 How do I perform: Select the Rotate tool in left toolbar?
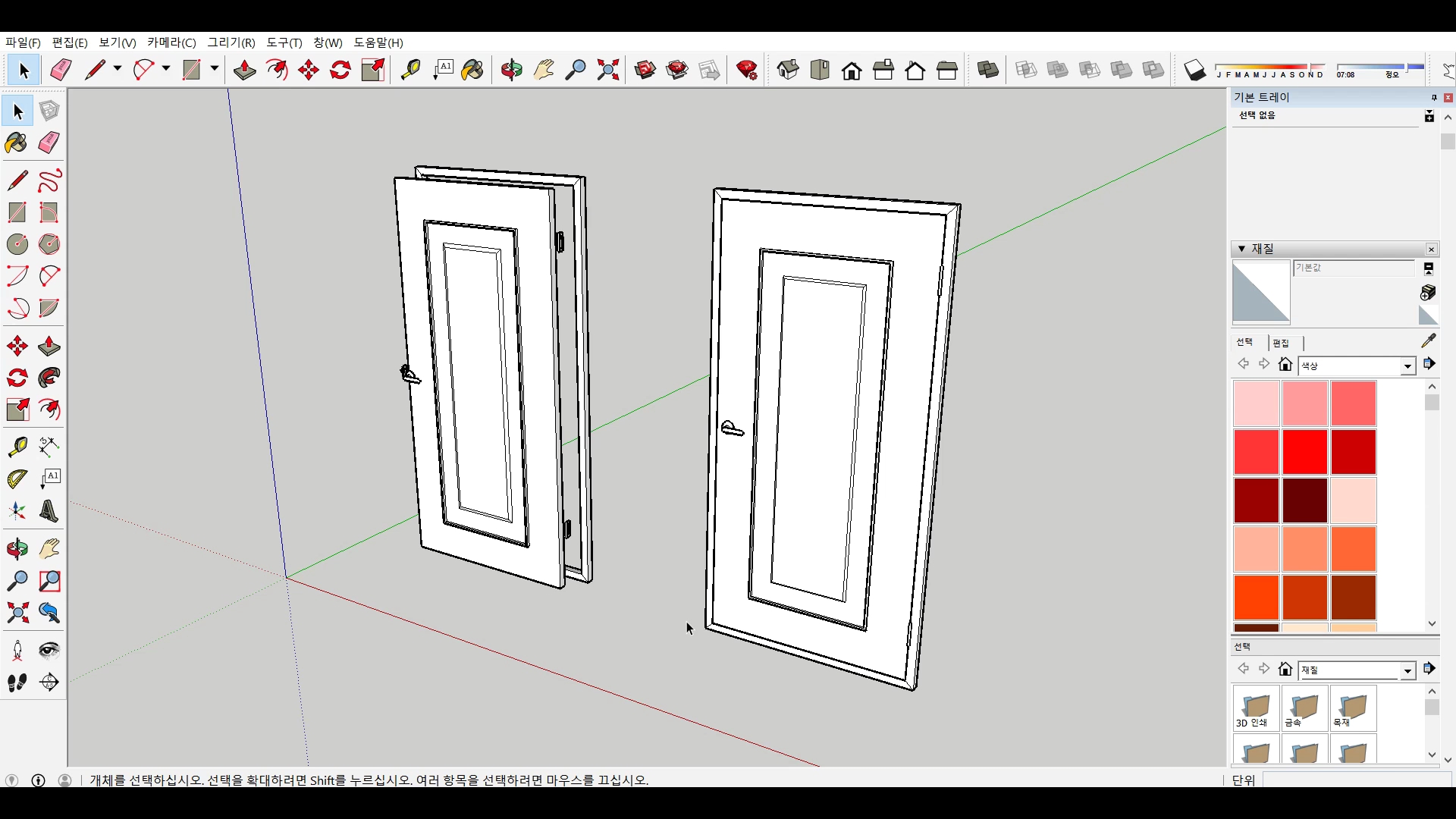coord(17,378)
